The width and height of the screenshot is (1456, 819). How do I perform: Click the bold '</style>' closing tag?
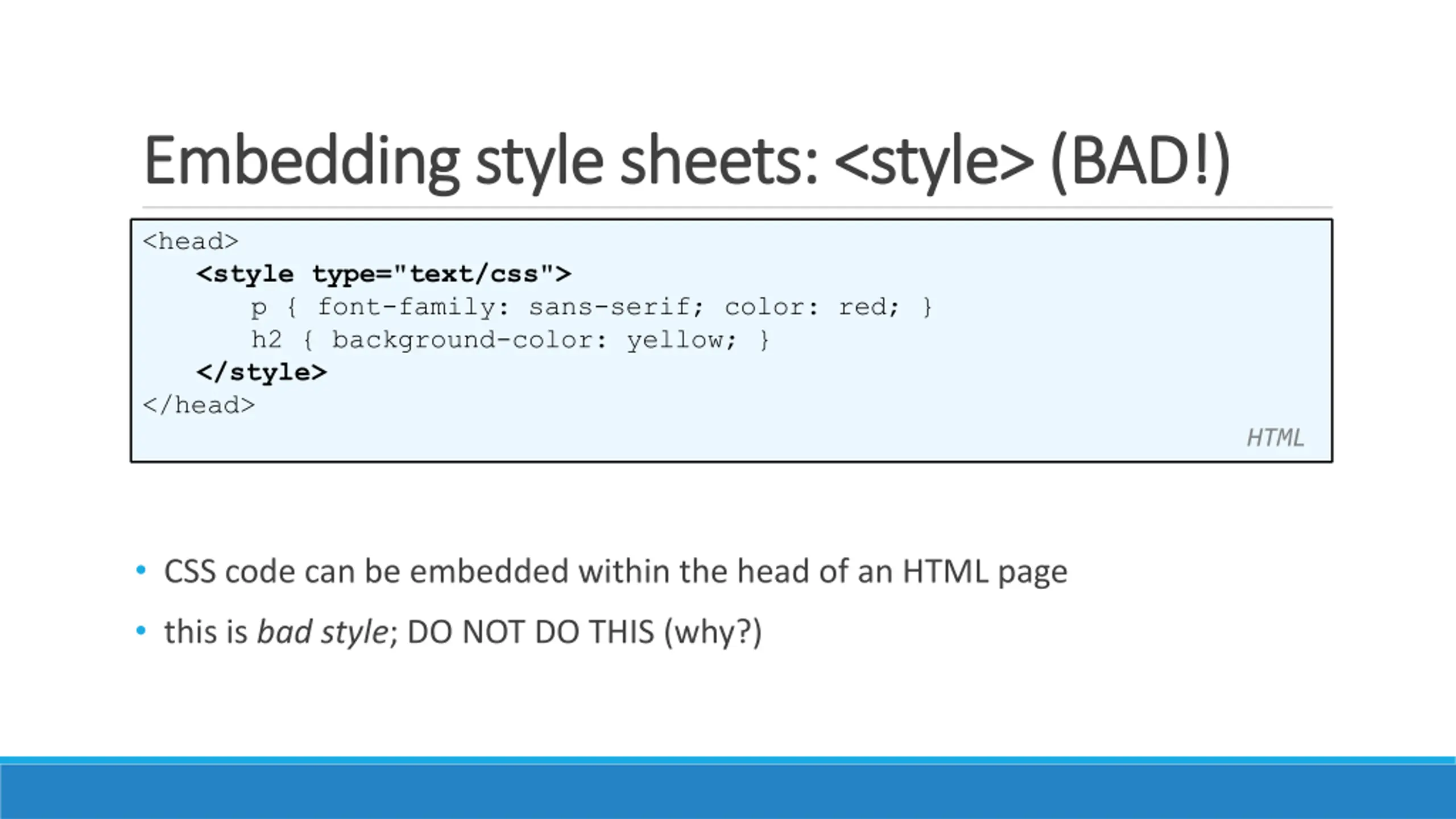pos(262,373)
